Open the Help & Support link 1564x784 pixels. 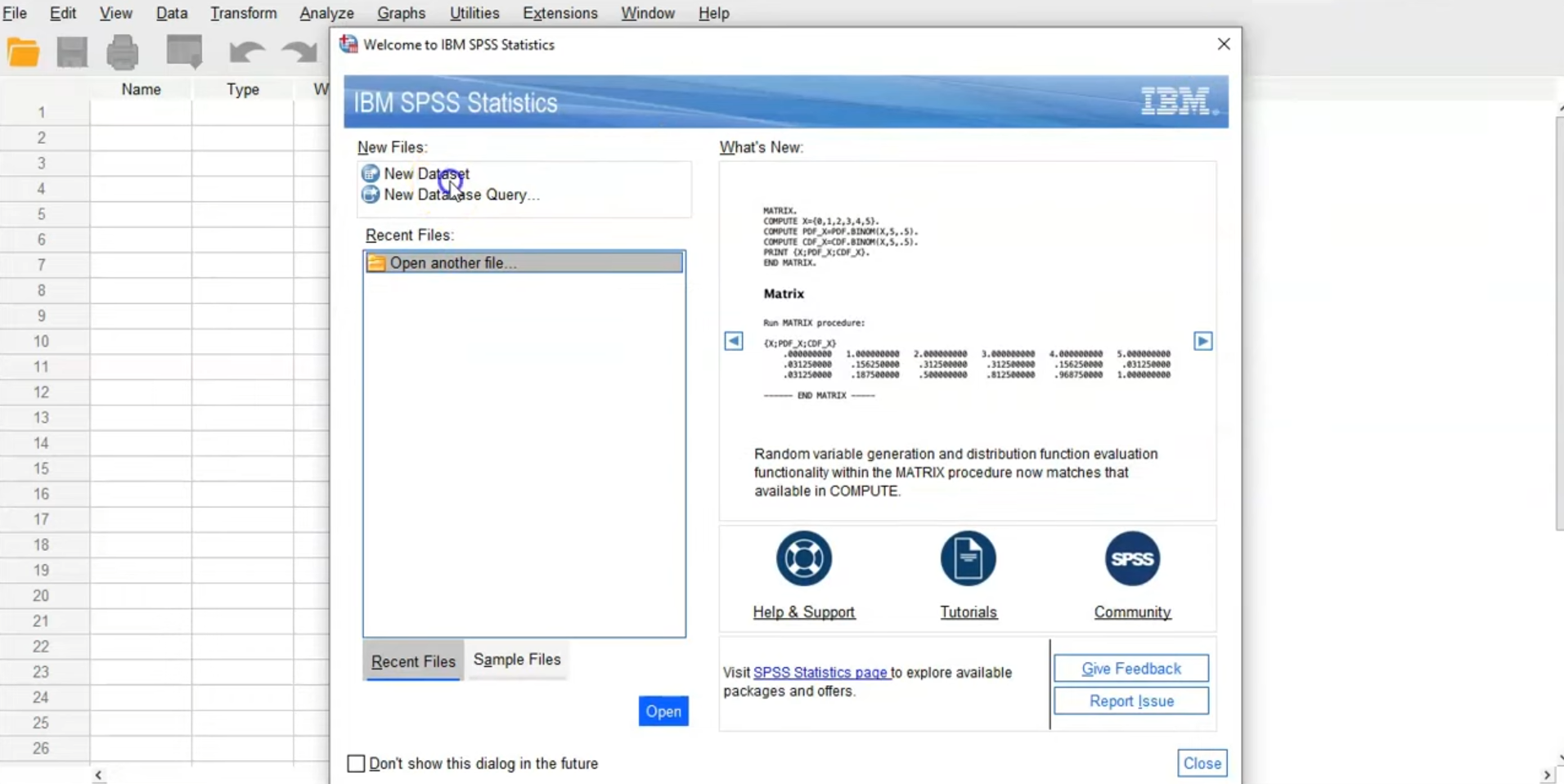coord(804,612)
